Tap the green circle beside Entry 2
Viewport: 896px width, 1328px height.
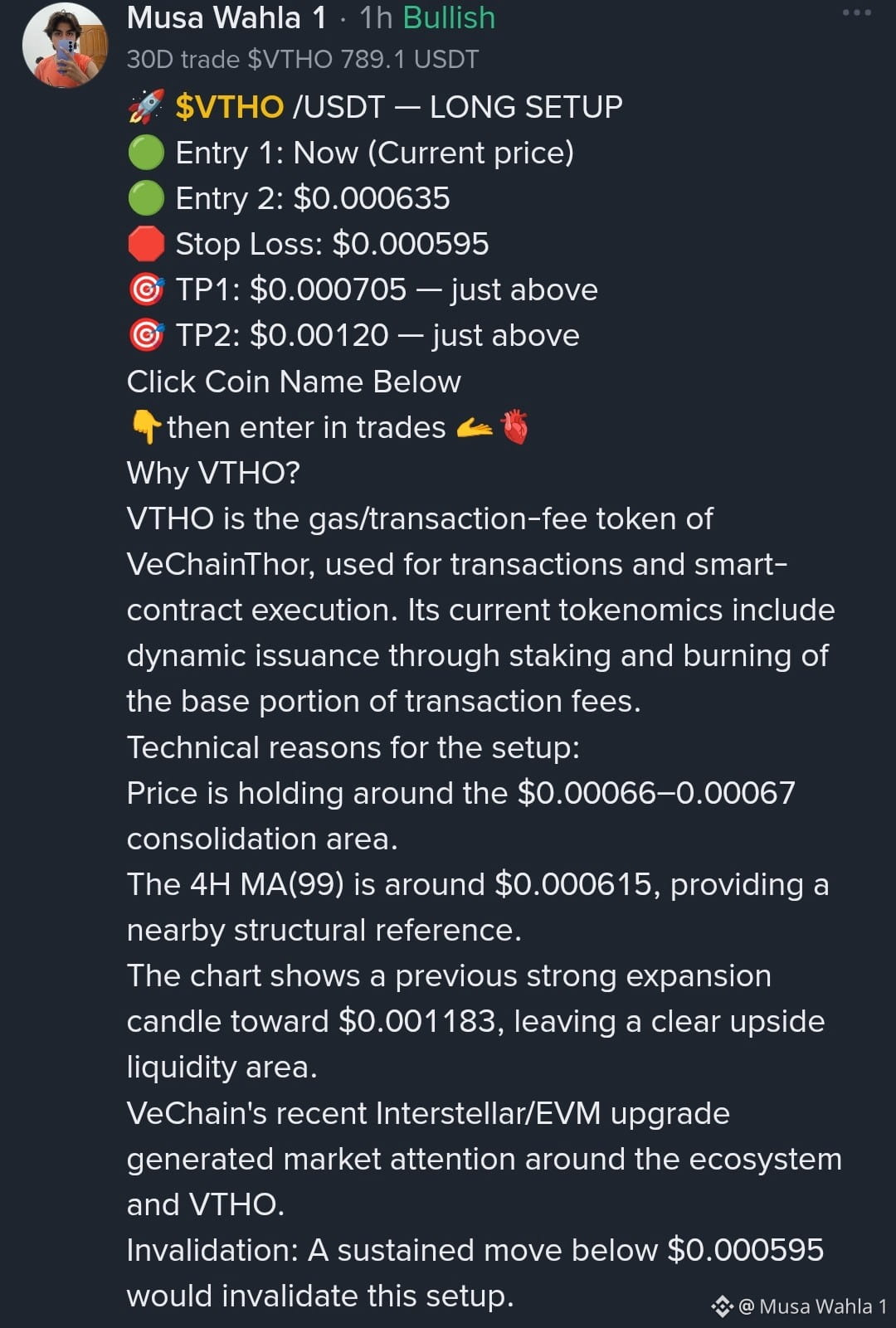146,198
